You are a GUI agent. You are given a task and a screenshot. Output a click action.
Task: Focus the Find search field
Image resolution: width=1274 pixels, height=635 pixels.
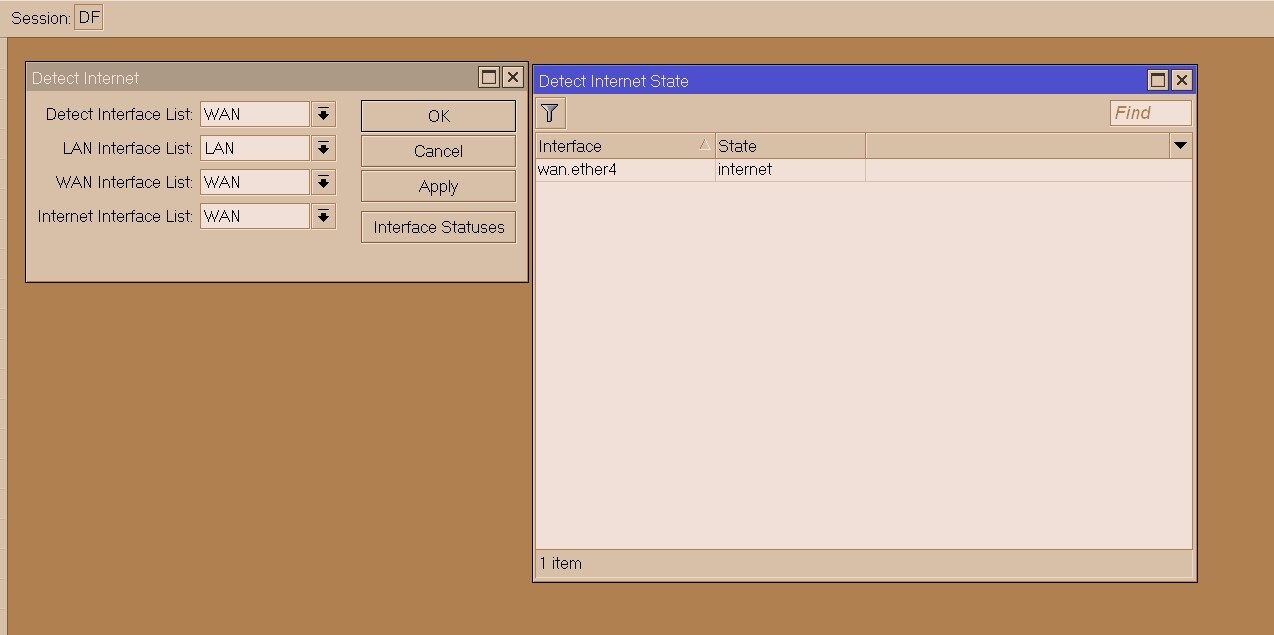(1150, 113)
